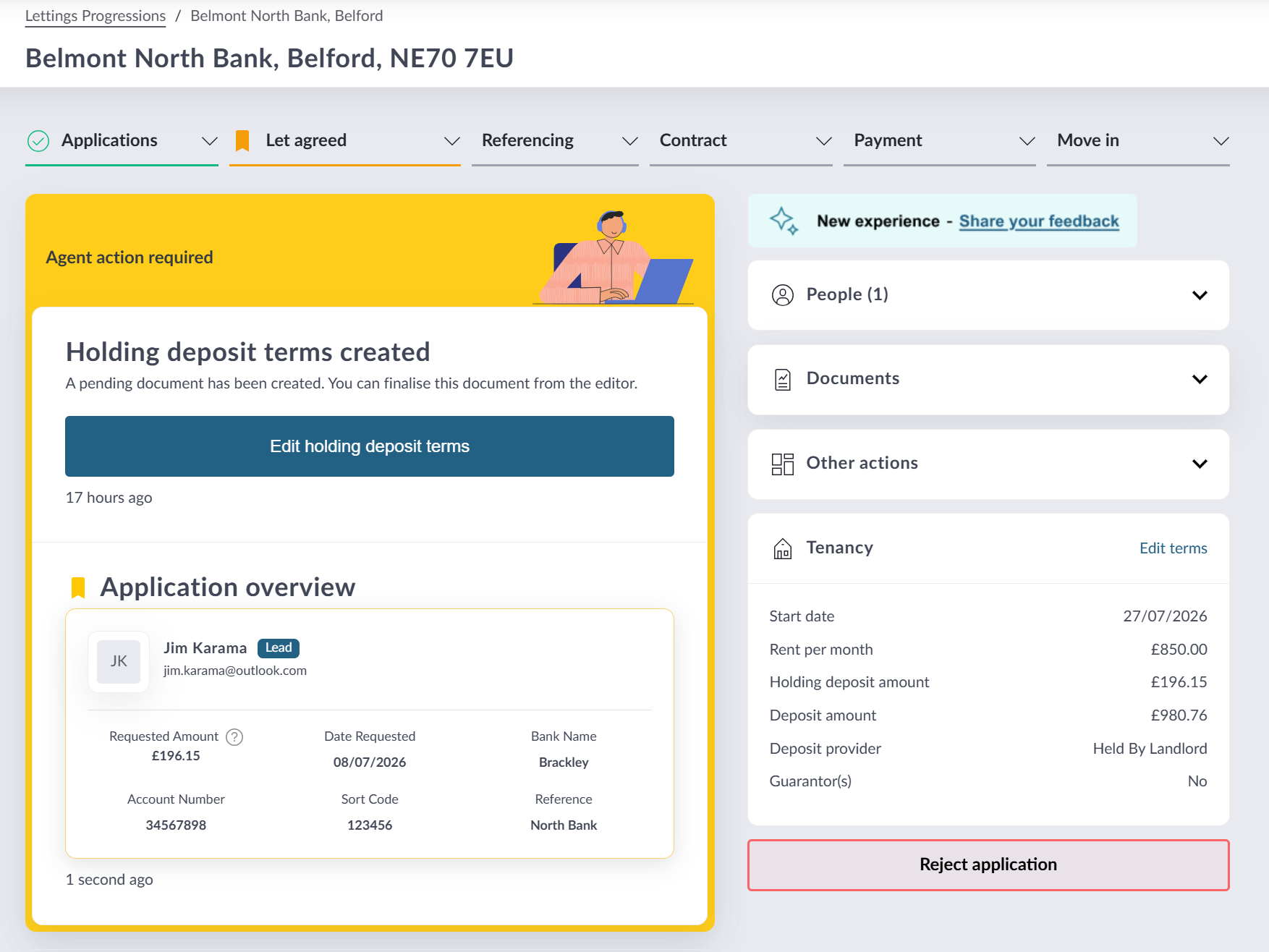This screenshot has height=952, width=1269.
Task: Click the Other actions grid icon
Action: (x=783, y=464)
